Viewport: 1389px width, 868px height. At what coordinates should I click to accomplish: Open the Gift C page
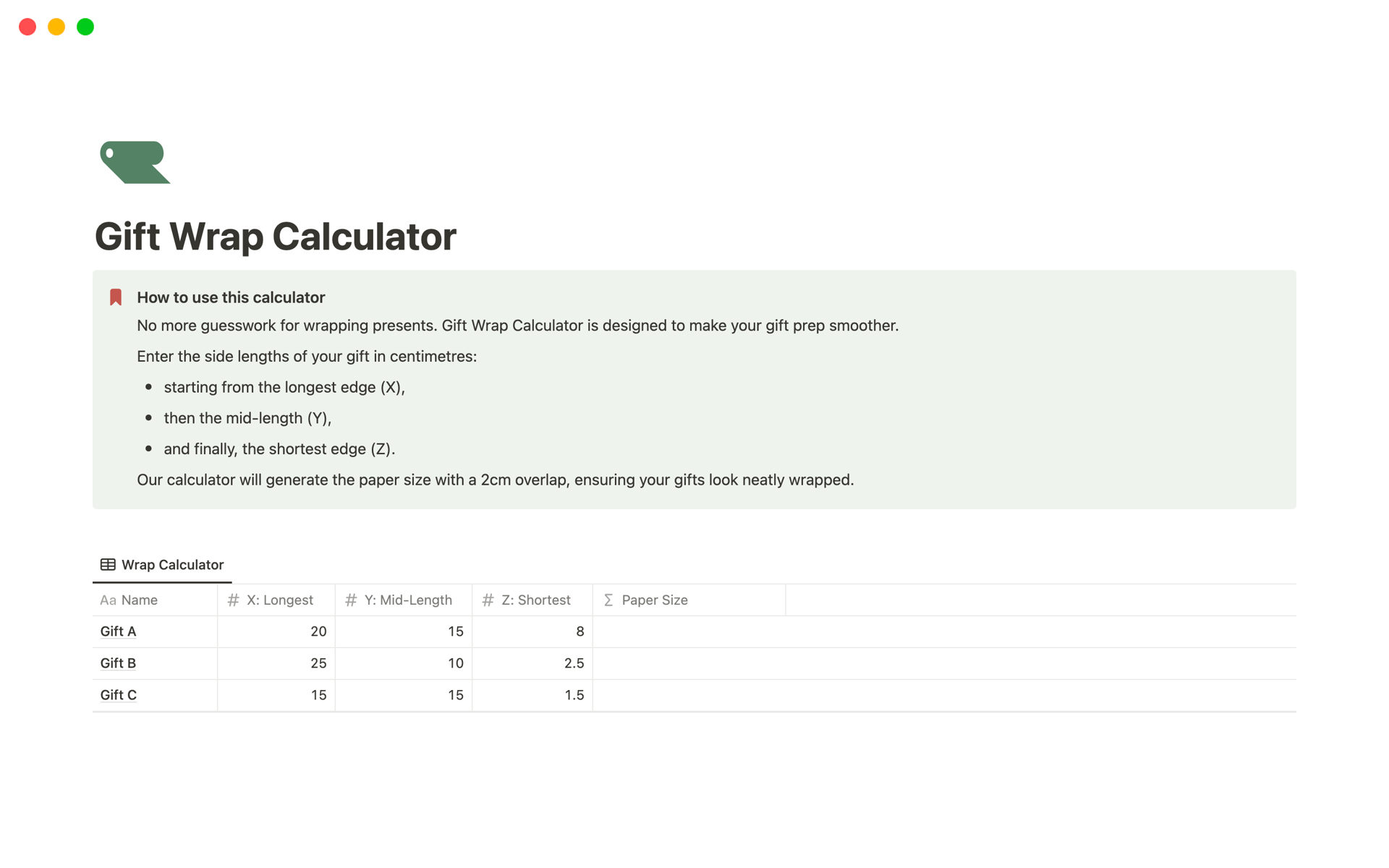(118, 694)
